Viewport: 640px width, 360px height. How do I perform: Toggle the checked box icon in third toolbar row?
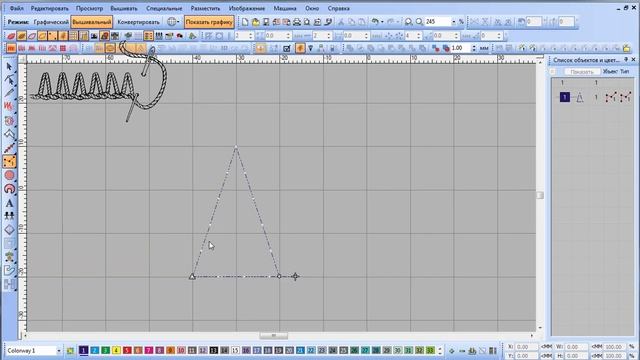point(287,48)
